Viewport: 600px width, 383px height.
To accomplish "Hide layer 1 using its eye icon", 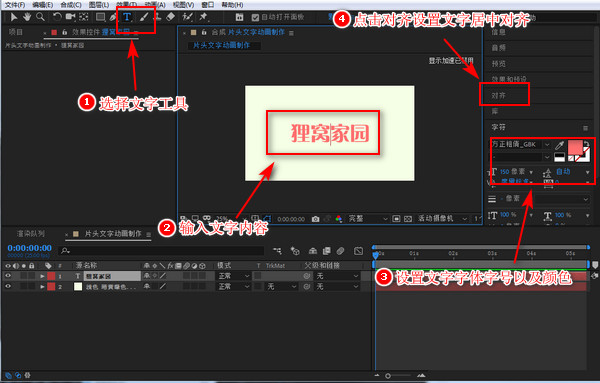I will [8, 276].
